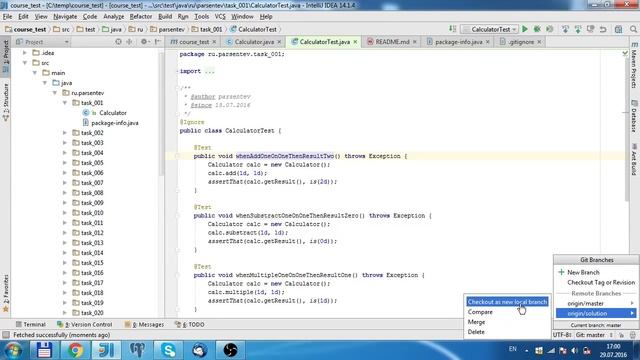Image resolution: width=640 pixels, height=360 pixels.
Task: Toggle the Maven Projects side panel
Action: (x=634, y=64)
